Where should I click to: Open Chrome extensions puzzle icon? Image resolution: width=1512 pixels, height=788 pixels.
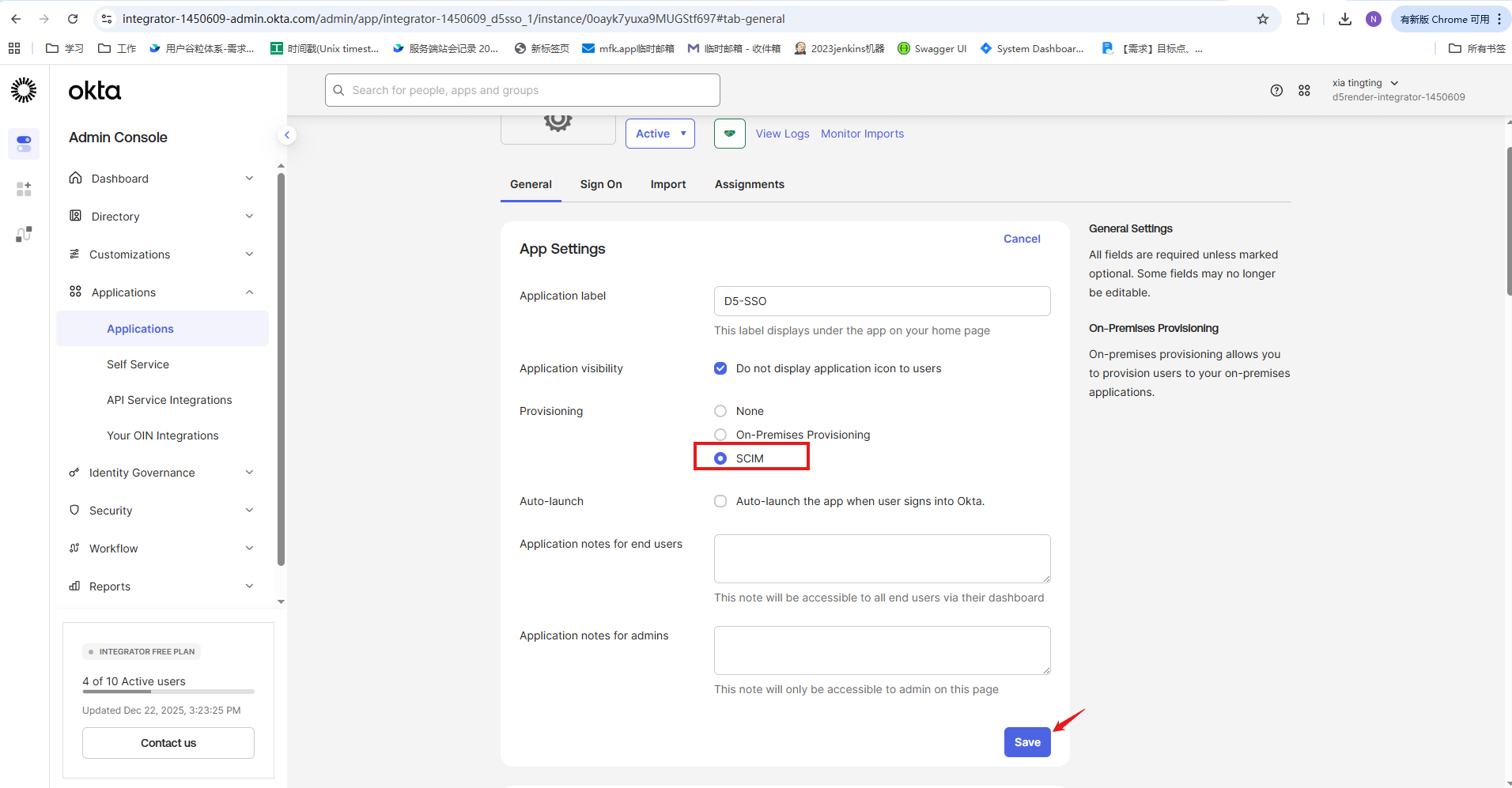[1302, 19]
